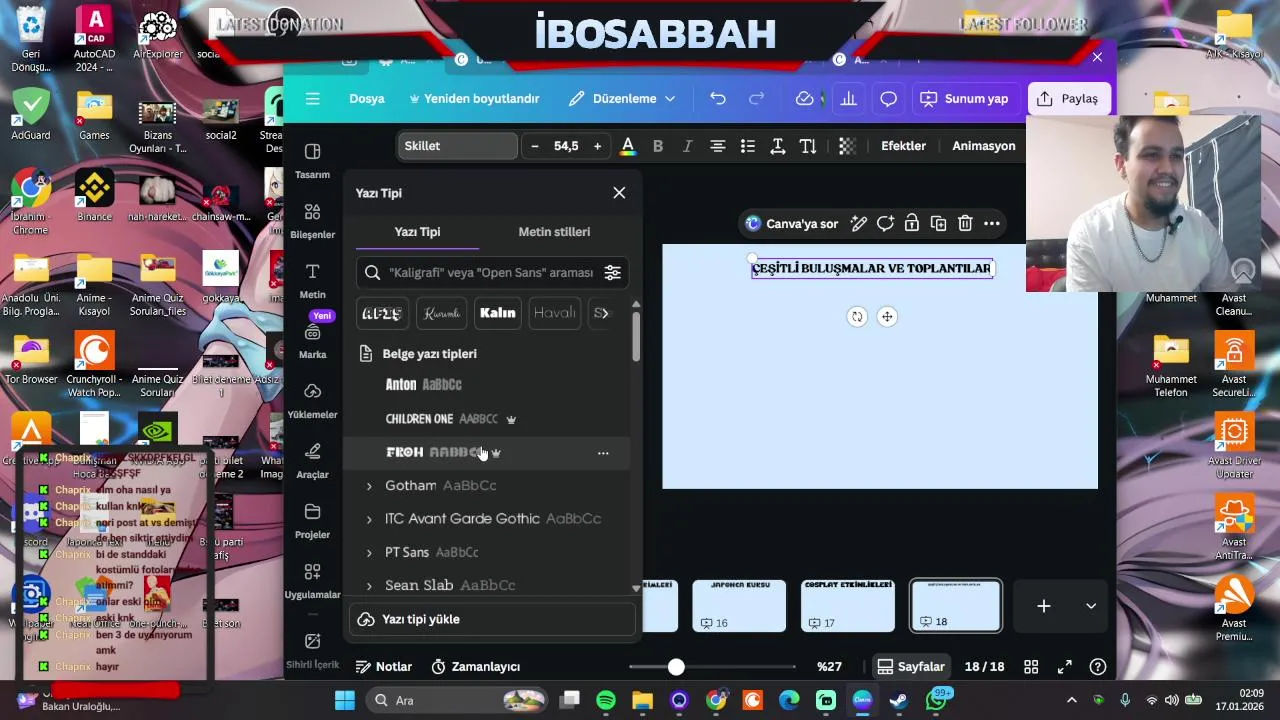Switch to the Metin stilleri tab
The height and width of the screenshot is (720, 1280).
click(554, 232)
